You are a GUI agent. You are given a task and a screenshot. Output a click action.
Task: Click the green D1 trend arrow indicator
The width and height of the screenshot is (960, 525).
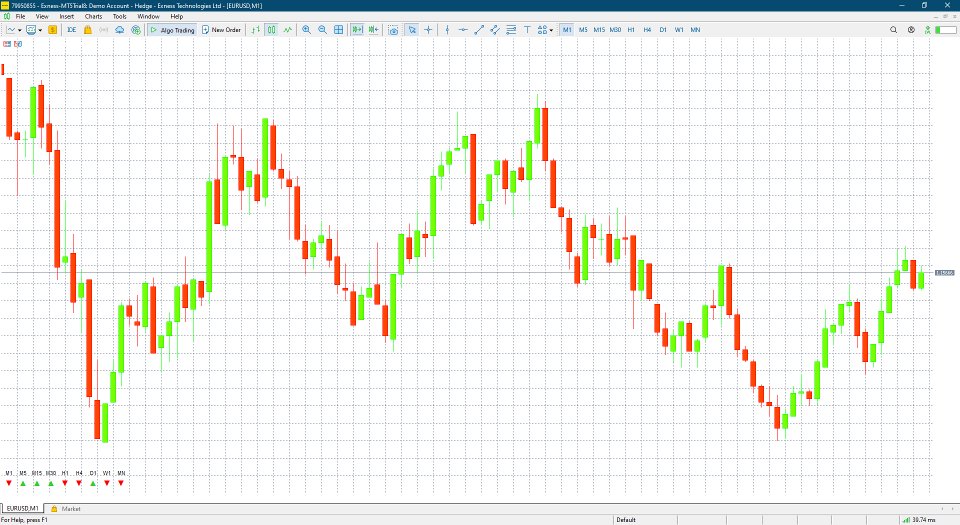[93, 483]
